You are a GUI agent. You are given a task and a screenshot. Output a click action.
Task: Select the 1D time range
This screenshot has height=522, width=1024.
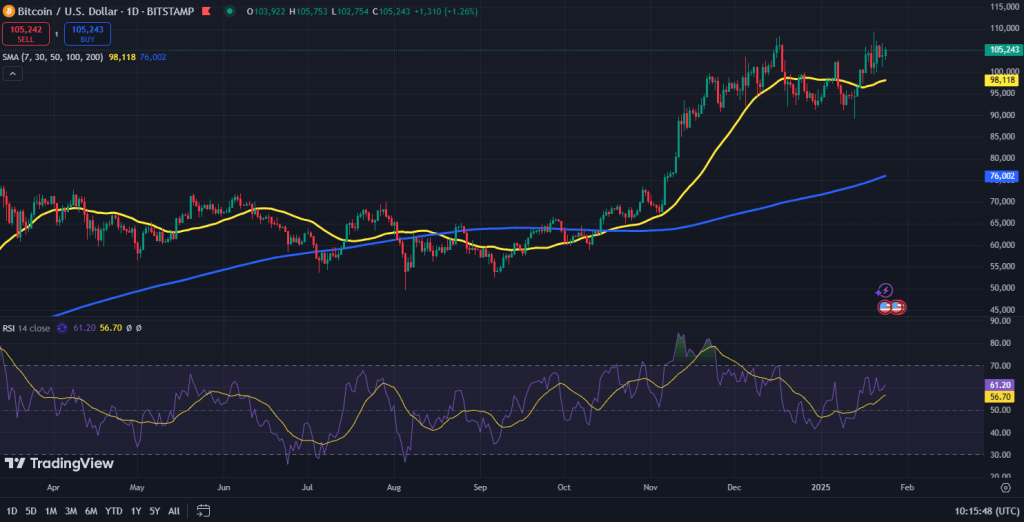12,511
